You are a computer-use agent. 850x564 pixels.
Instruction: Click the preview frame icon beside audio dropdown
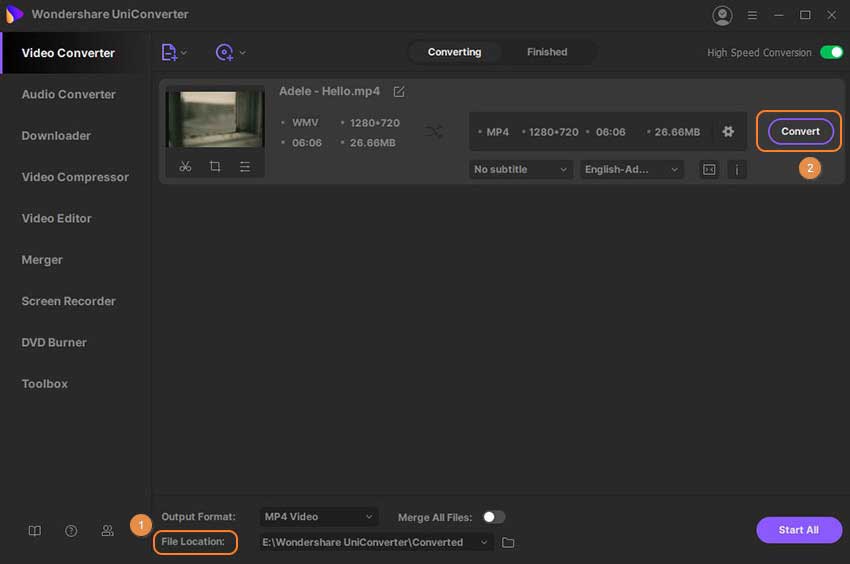709,170
